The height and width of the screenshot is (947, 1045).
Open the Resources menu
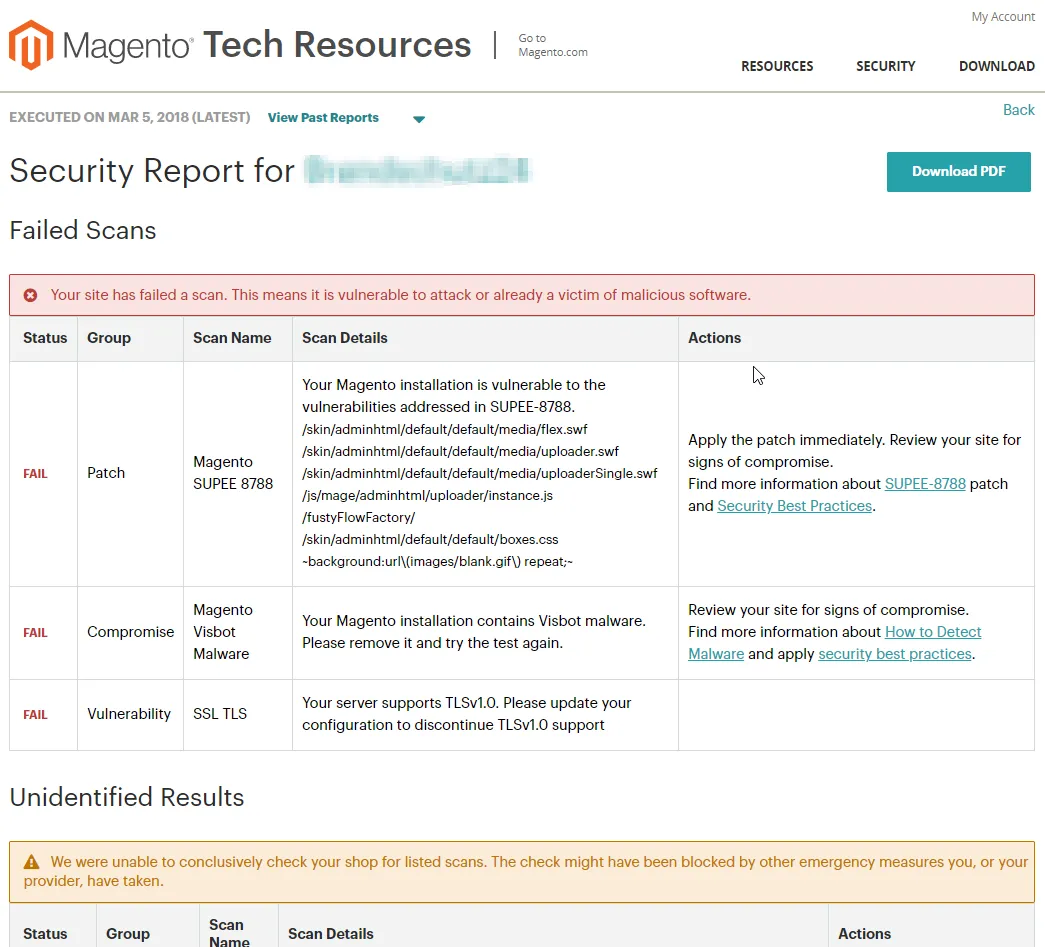point(776,66)
